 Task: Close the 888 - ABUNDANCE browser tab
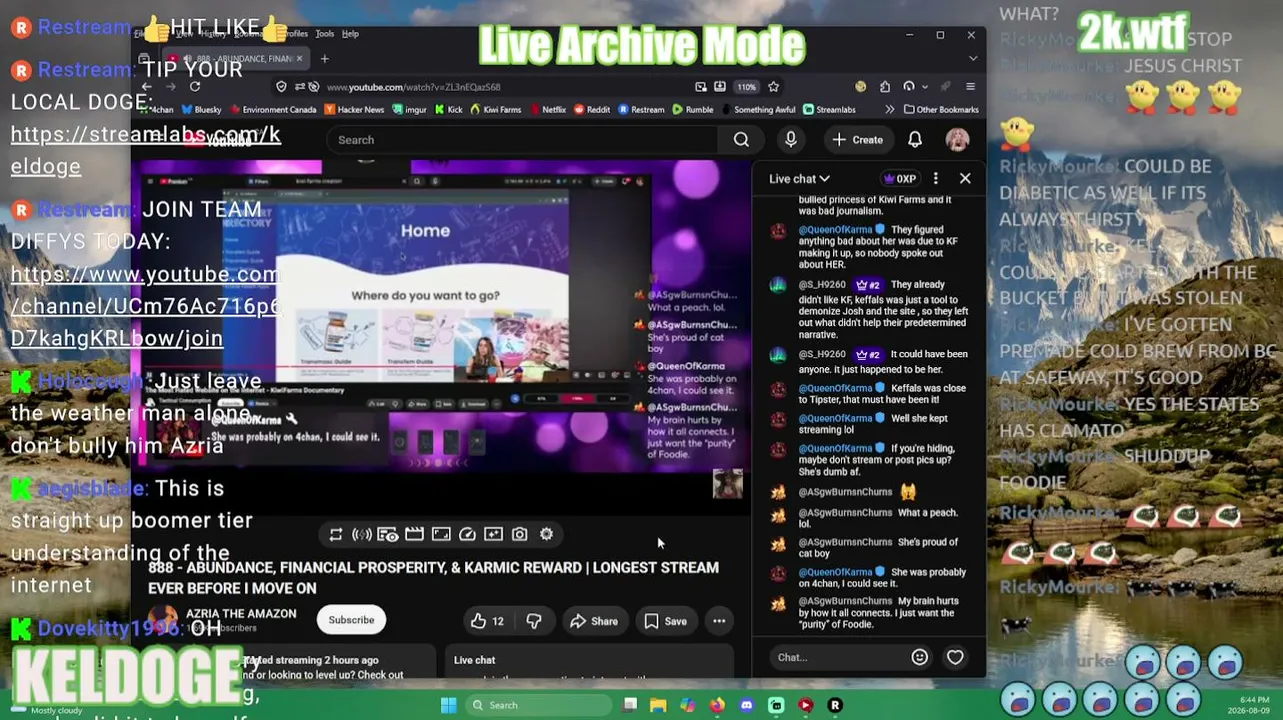pos(299,58)
